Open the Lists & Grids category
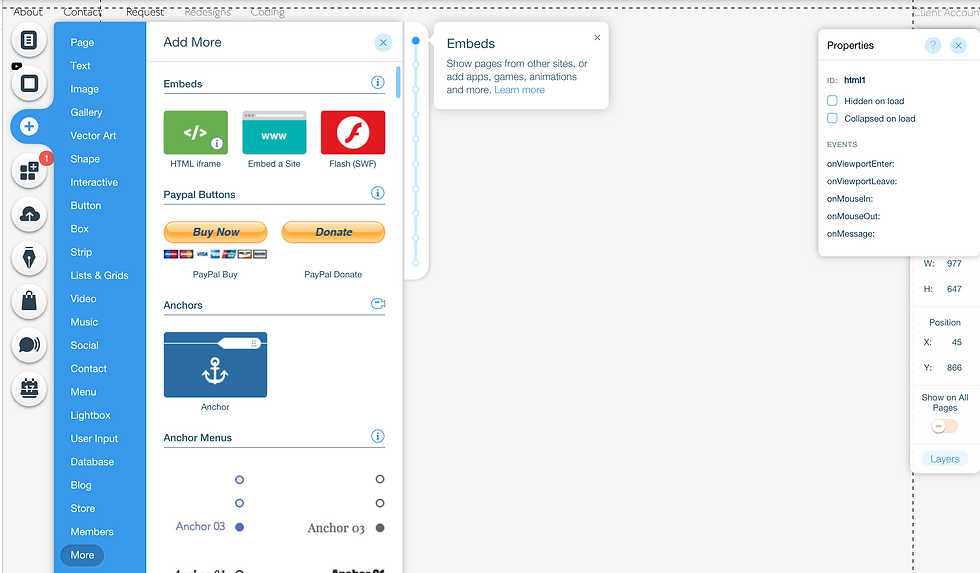Viewport: 980px width, 573px height. coord(99,276)
